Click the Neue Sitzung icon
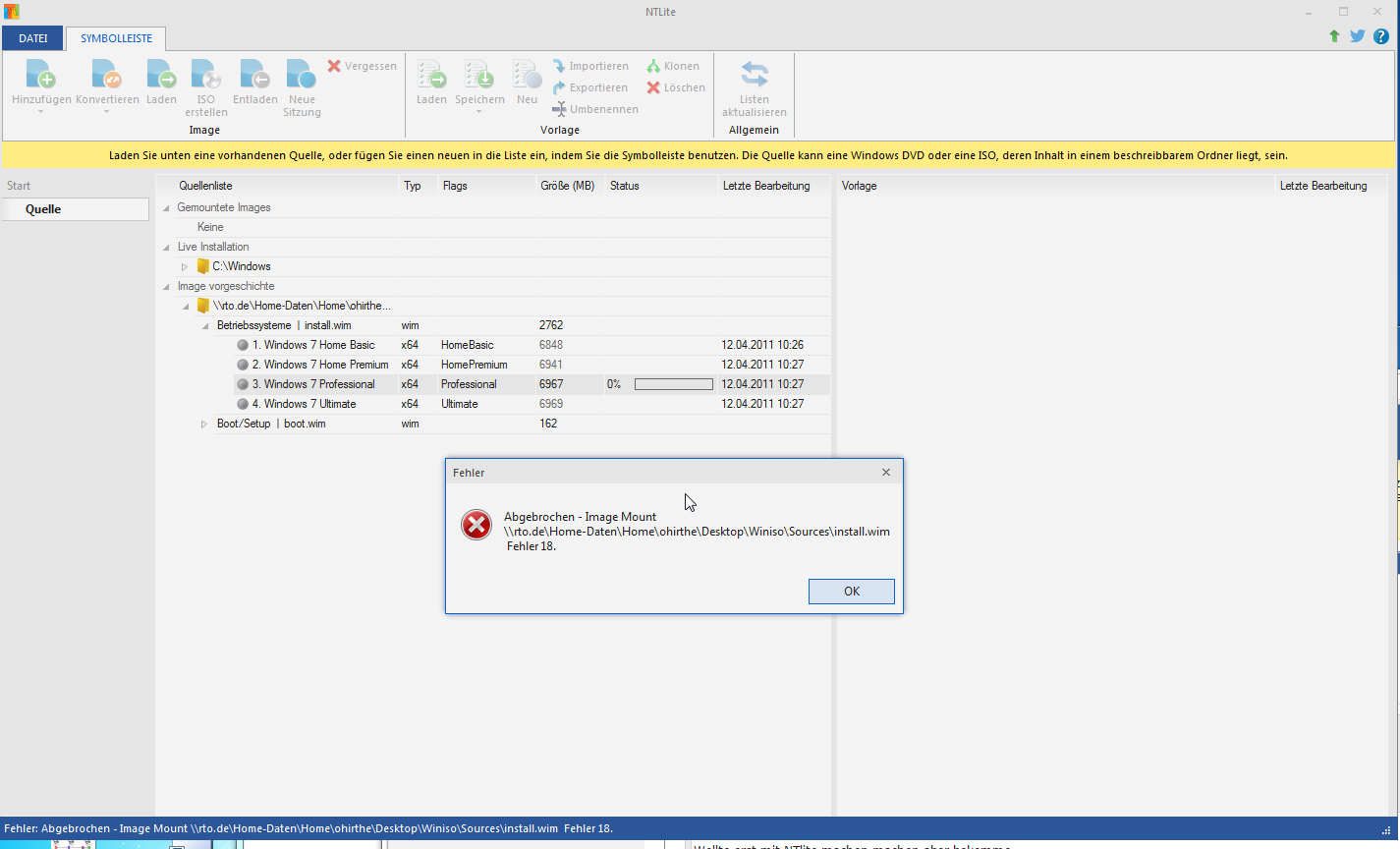 (x=302, y=75)
